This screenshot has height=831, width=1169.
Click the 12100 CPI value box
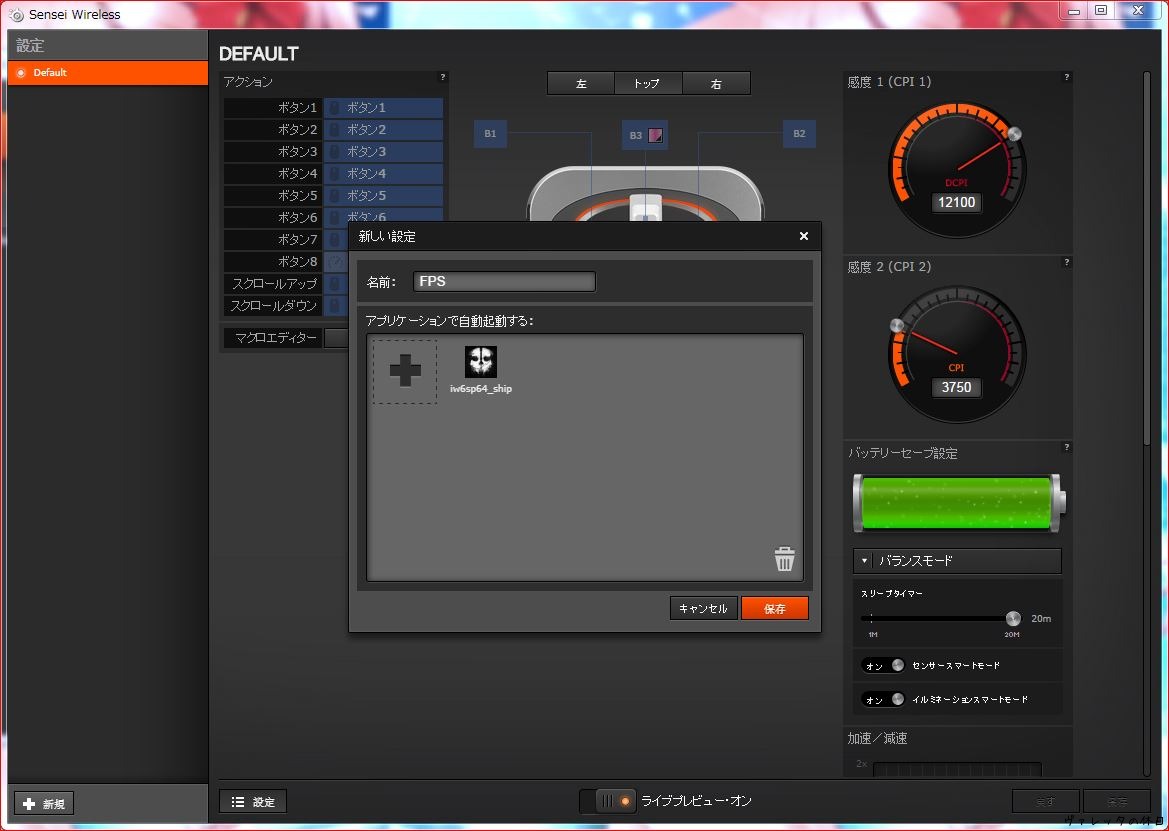[x=957, y=203]
